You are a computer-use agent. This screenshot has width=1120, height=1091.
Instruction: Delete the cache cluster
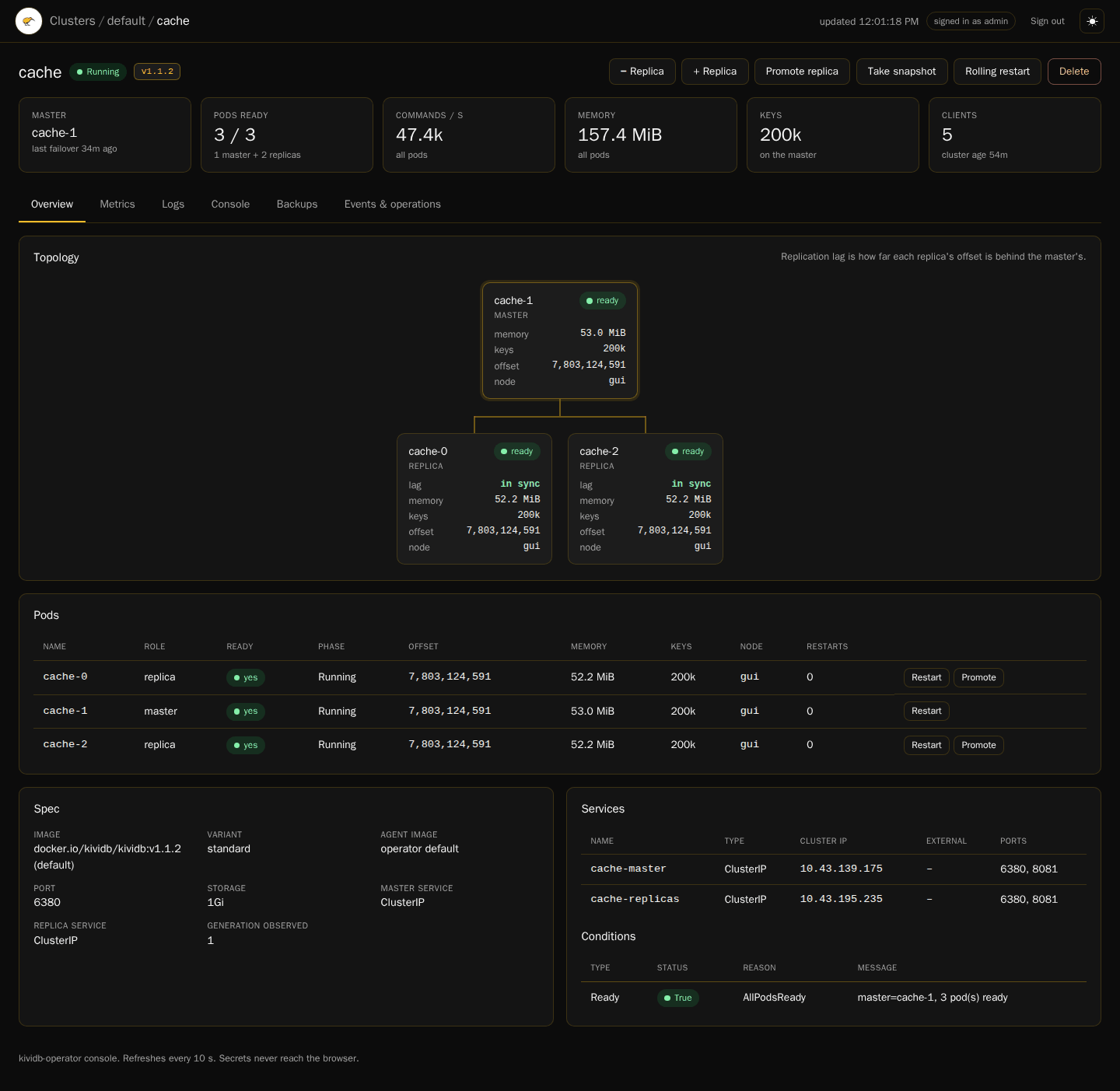pyautogui.click(x=1074, y=72)
